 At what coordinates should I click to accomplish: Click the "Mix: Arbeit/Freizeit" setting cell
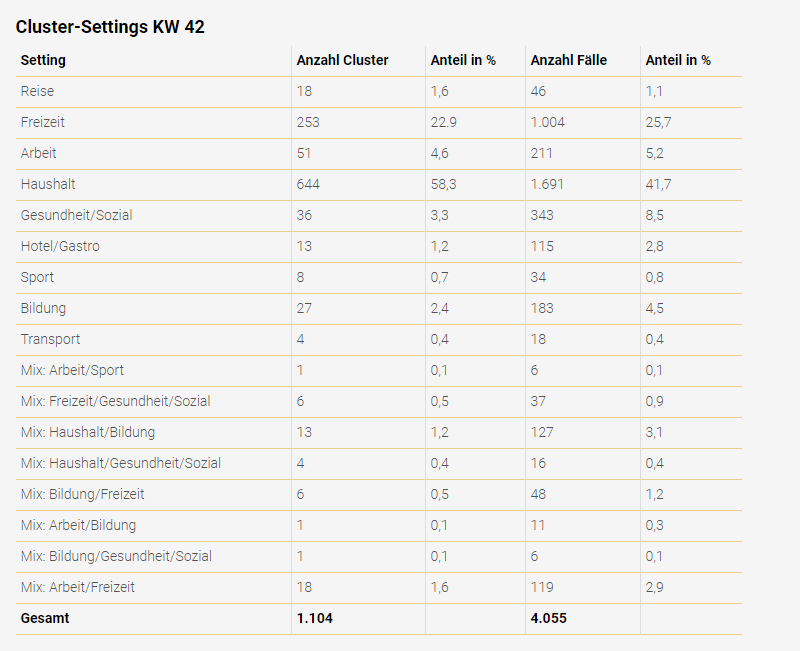(78, 587)
